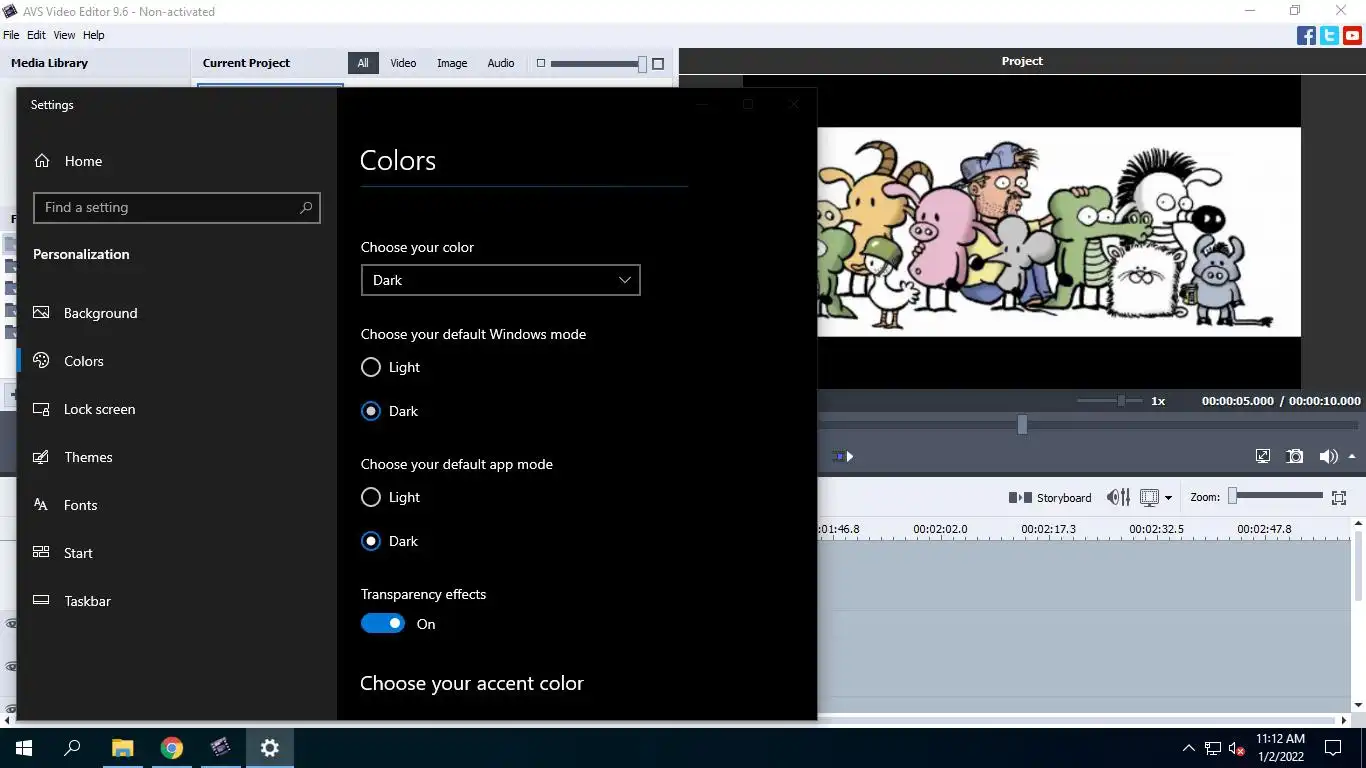Viewport: 1366px width, 768px height.
Task: Select the Image media filter tab
Action: point(452,63)
